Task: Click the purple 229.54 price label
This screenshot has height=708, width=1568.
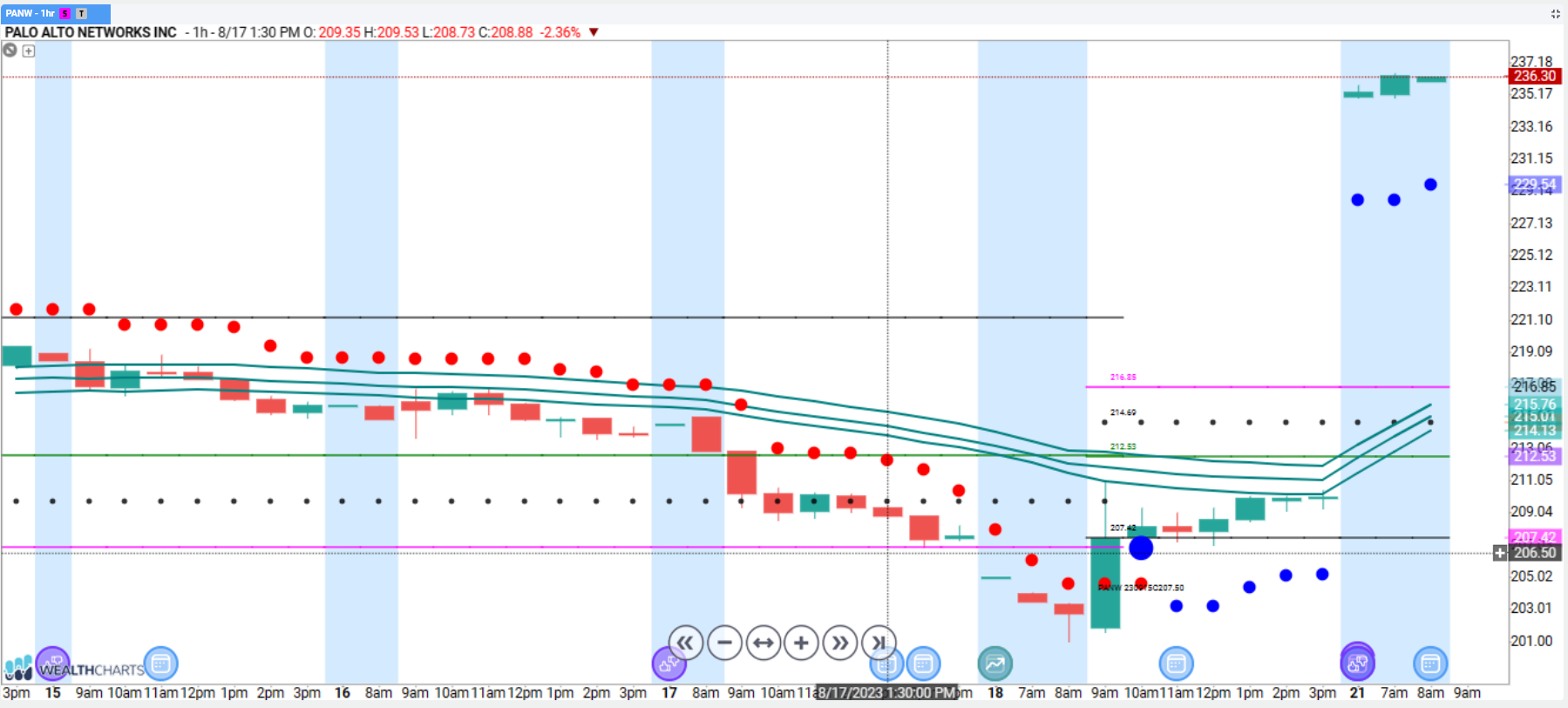Action: pyautogui.click(x=1534, y=184)
